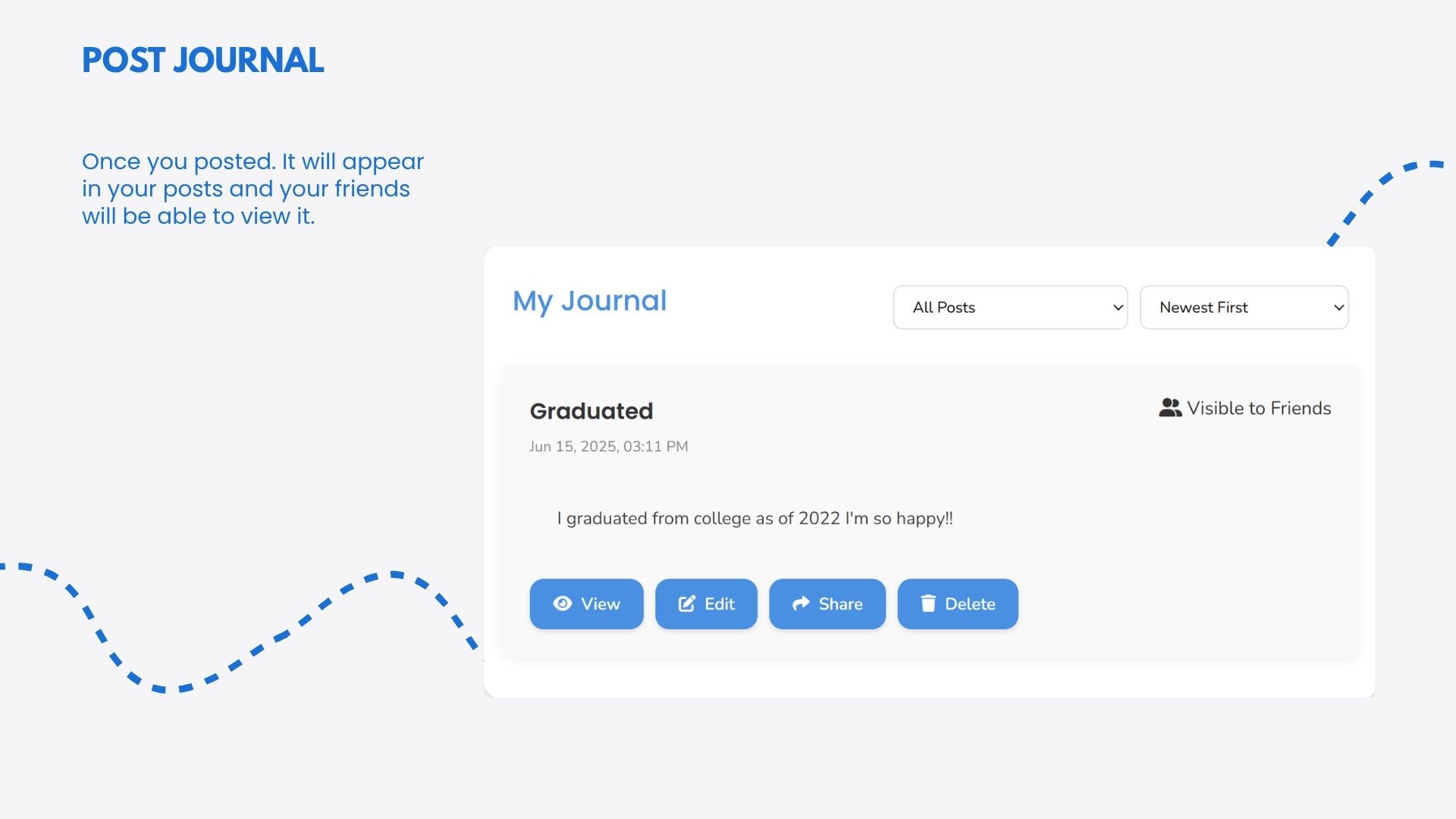Click the trash can icon on Delete
This screenshot has width=1456, height=819.
click(x=928, y=604)
